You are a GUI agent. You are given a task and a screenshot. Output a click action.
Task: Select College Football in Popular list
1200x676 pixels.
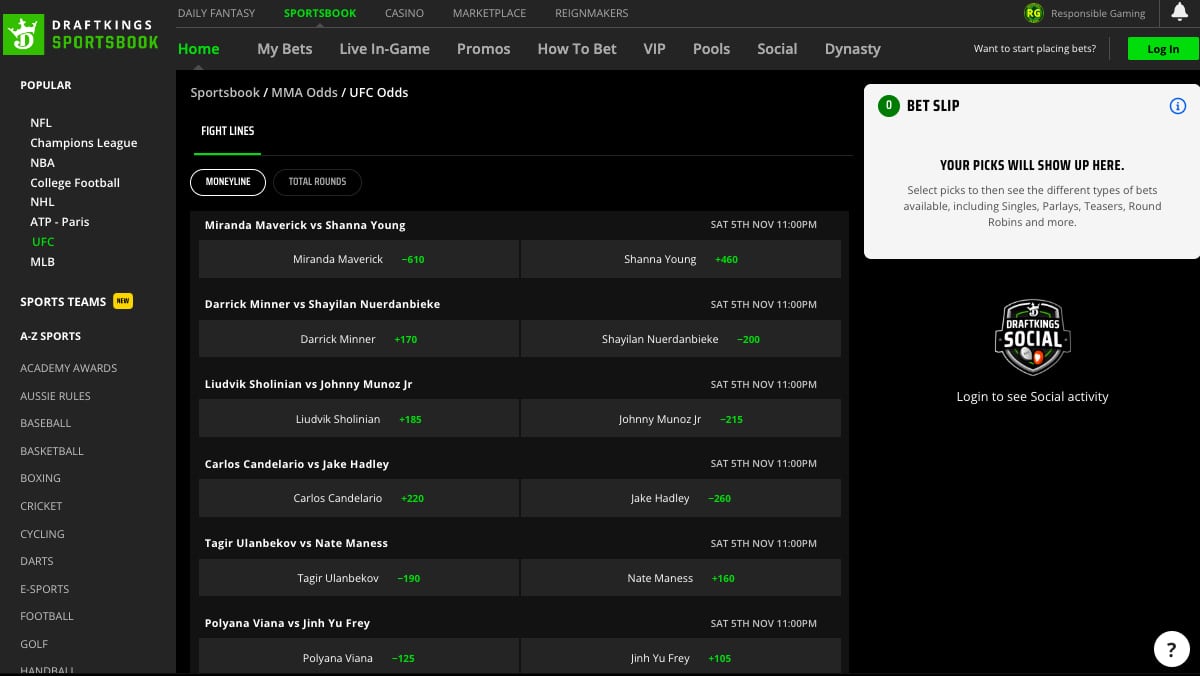point(75,183)
